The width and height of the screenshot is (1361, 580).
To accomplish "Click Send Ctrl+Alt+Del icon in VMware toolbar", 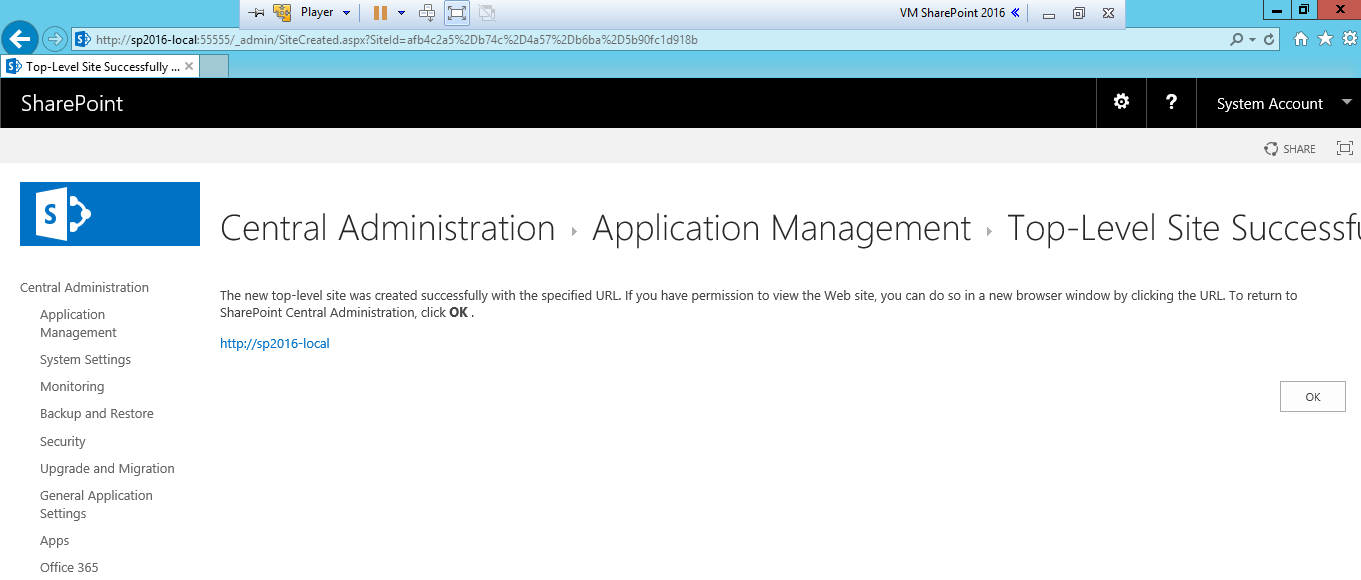I will 427,13.
